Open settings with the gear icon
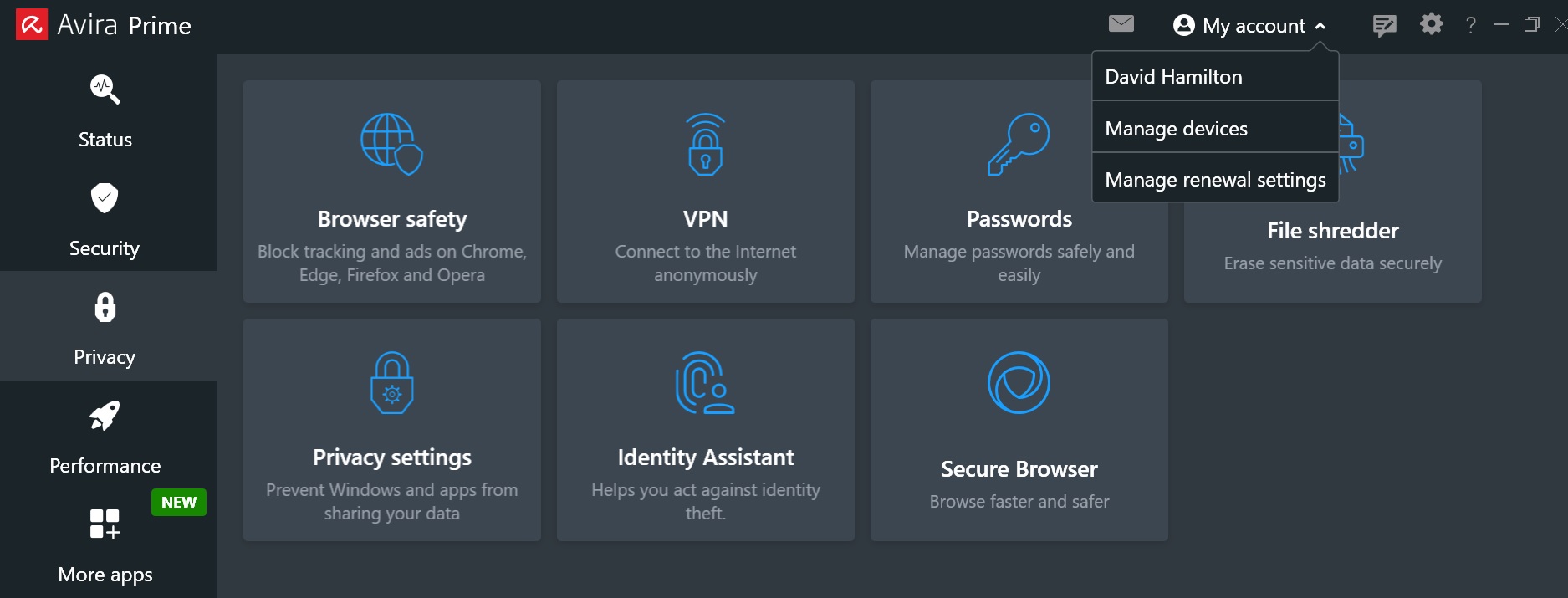 coord(1432,24)
